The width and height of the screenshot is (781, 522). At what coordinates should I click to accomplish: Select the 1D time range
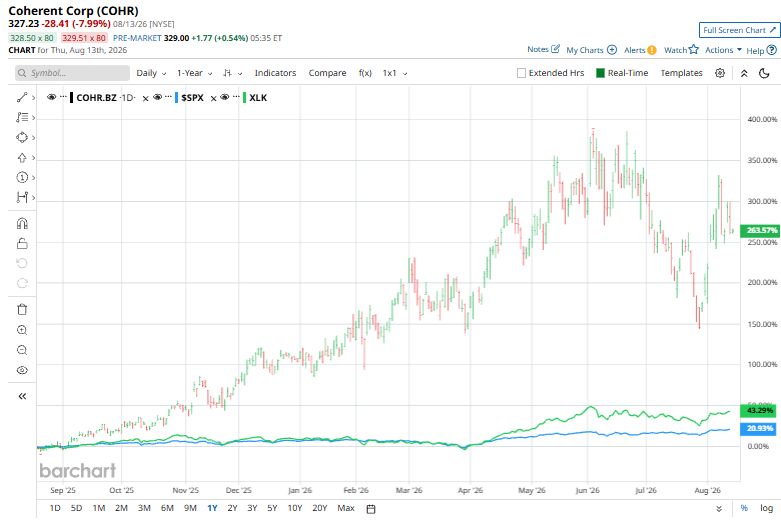[55, 508]
